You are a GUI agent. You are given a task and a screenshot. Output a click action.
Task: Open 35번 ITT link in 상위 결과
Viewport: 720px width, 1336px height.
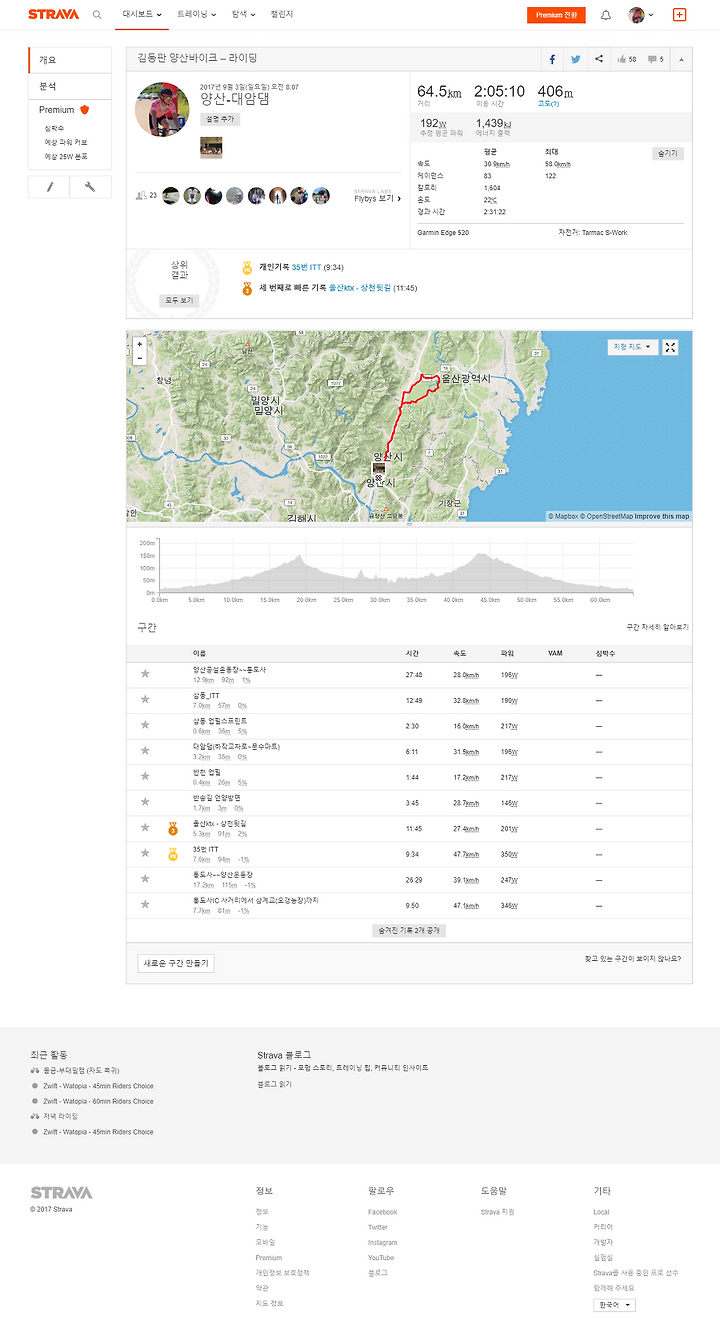[x=306, y=268]
